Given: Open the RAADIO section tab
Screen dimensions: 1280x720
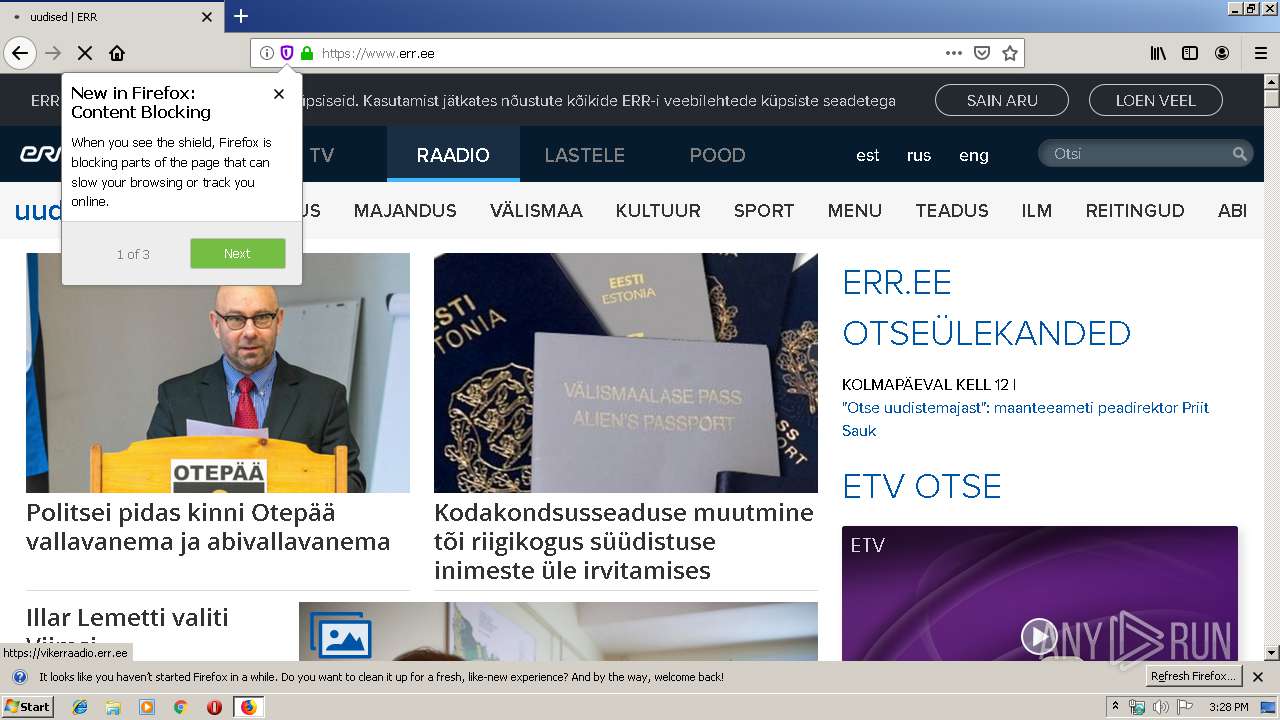Looking at the screenshot, I should pos(453,155).
